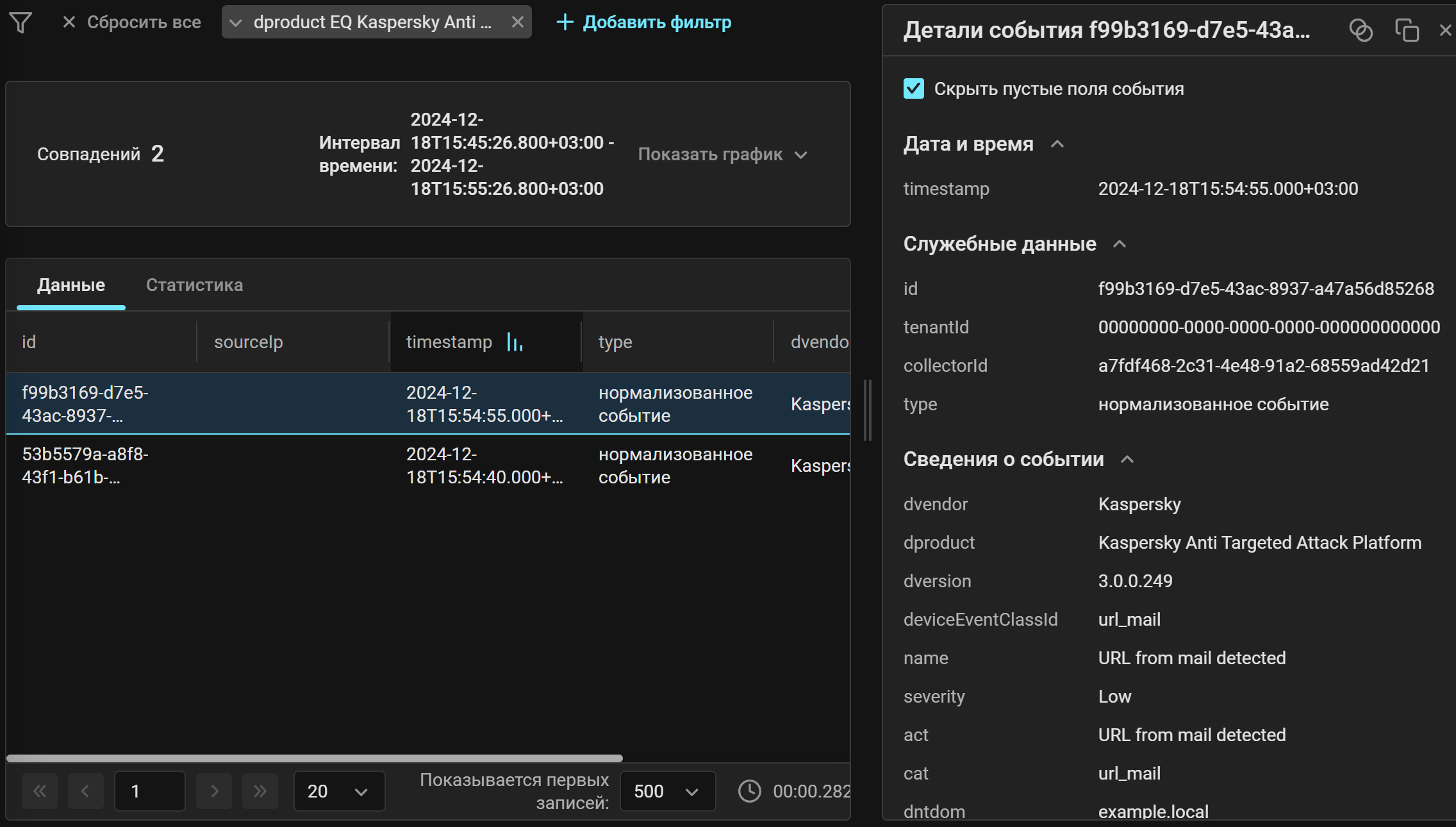The height and width of the screenshot is (827, 1456).
Task: Click the dproduct value Kaspersky Anti Targeted Attack Platform
Action: (x=1259, y=543)
